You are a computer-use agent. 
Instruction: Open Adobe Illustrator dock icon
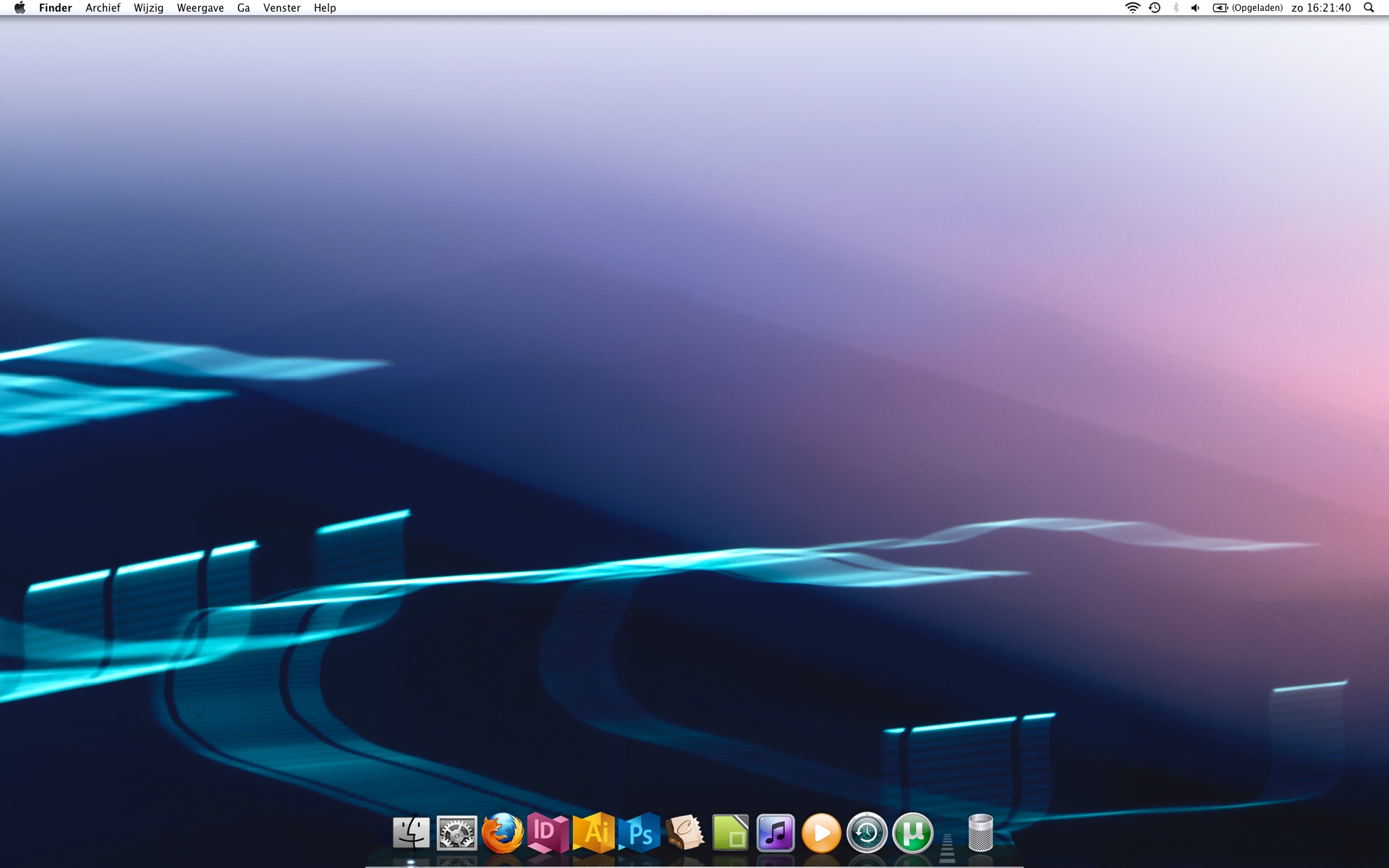(x=594, y=833)
